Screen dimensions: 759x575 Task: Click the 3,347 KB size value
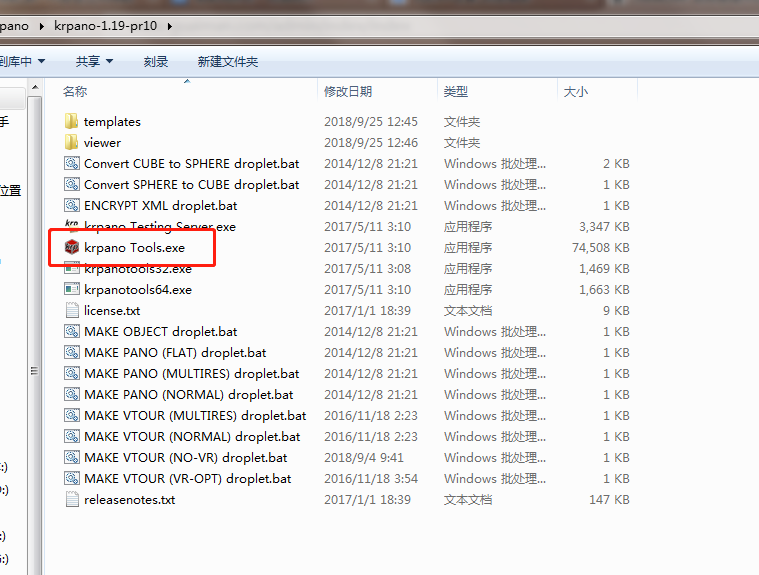click(605, 227)
